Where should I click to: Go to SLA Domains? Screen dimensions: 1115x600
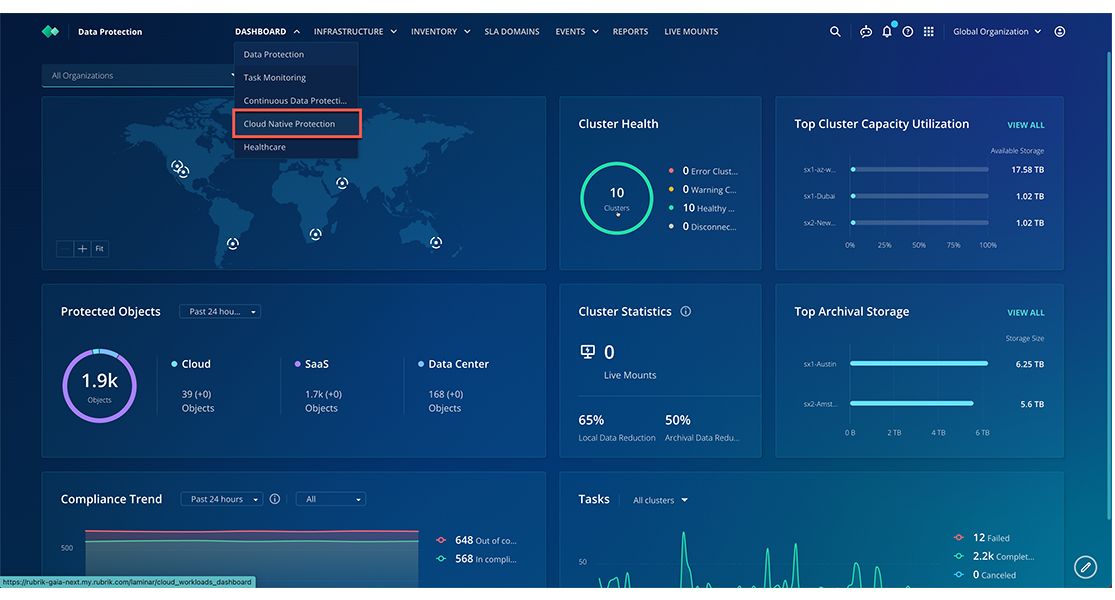(511, 31)
